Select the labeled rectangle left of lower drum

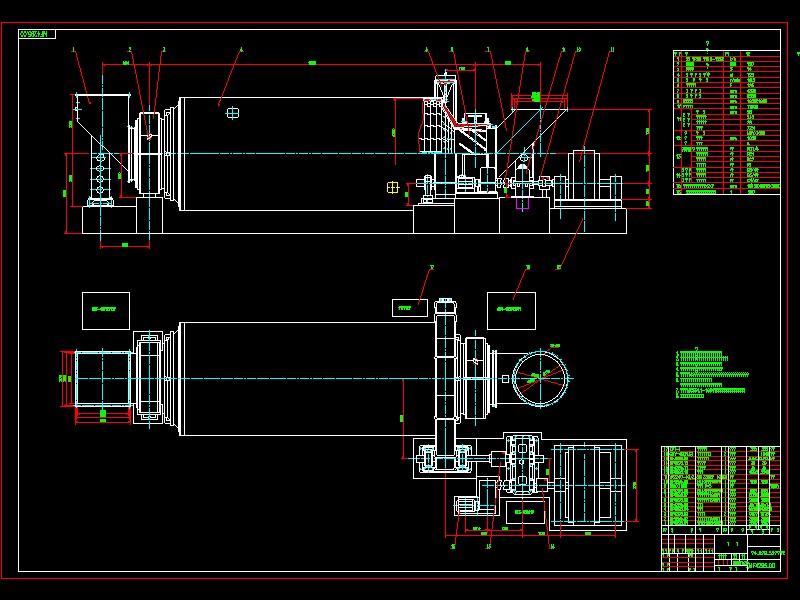point(106,311)
